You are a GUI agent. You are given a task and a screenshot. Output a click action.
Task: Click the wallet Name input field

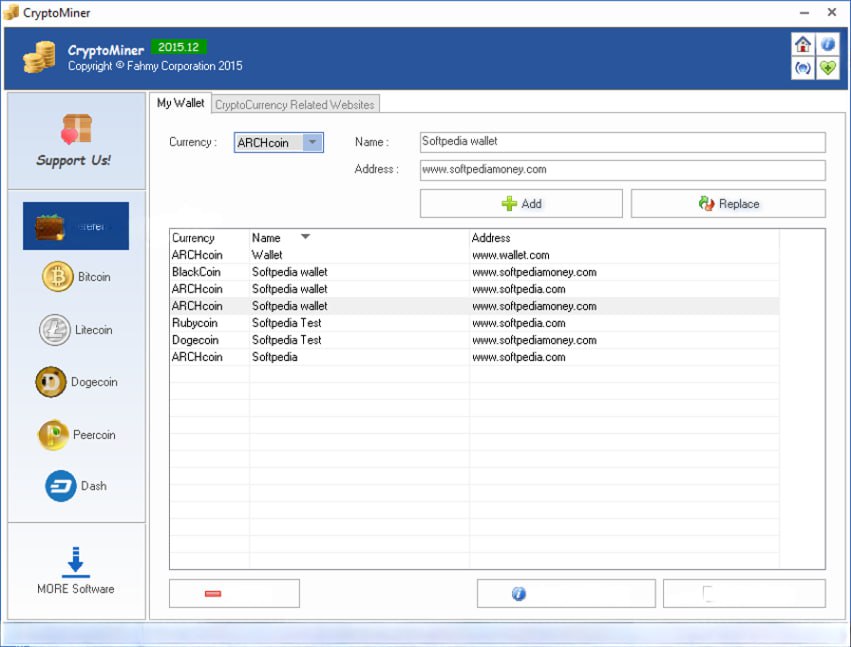[x=622, y=142]
